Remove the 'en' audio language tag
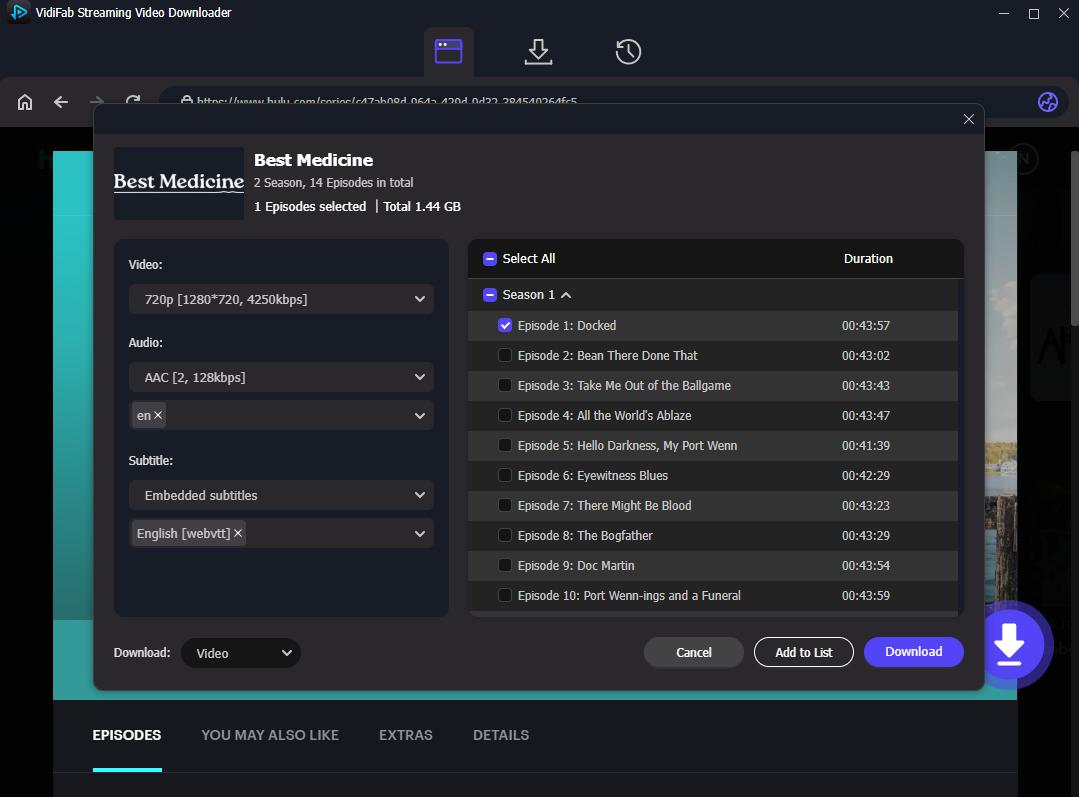 158,415
